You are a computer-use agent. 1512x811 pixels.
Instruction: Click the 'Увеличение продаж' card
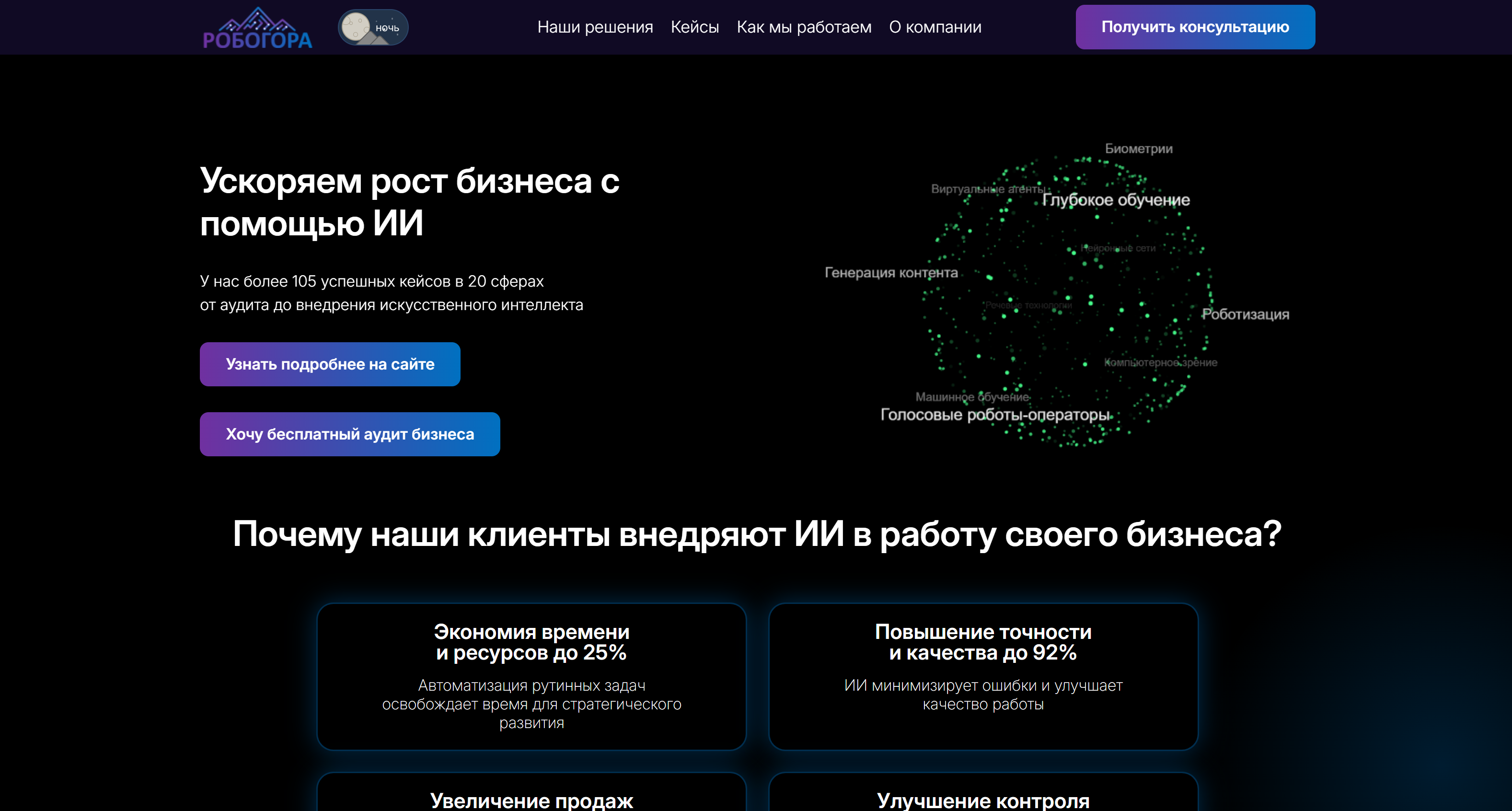click(x=531, y=799)
